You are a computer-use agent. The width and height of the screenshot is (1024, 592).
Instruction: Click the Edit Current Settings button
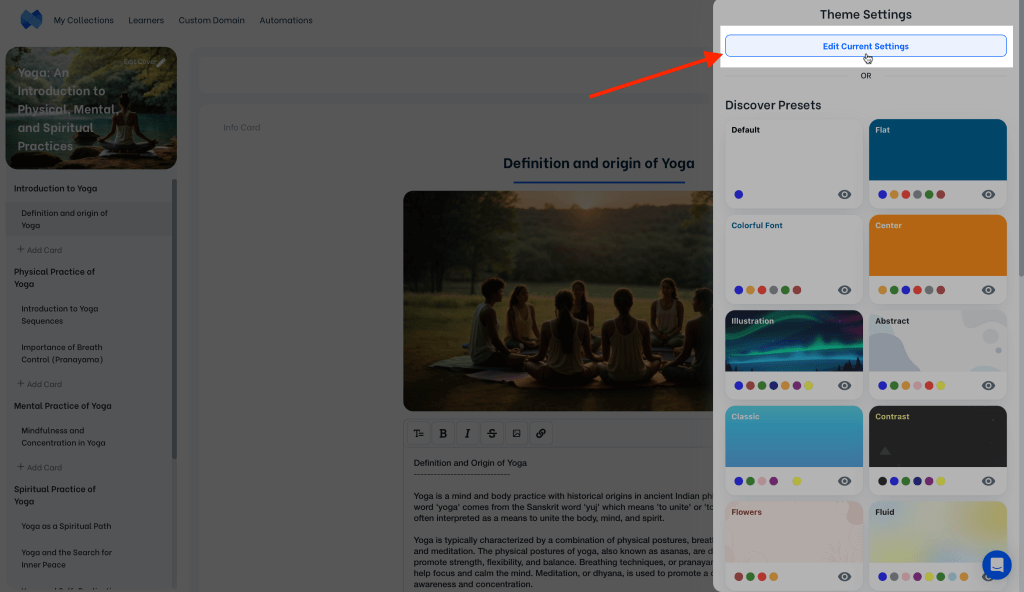pos(865,46)
